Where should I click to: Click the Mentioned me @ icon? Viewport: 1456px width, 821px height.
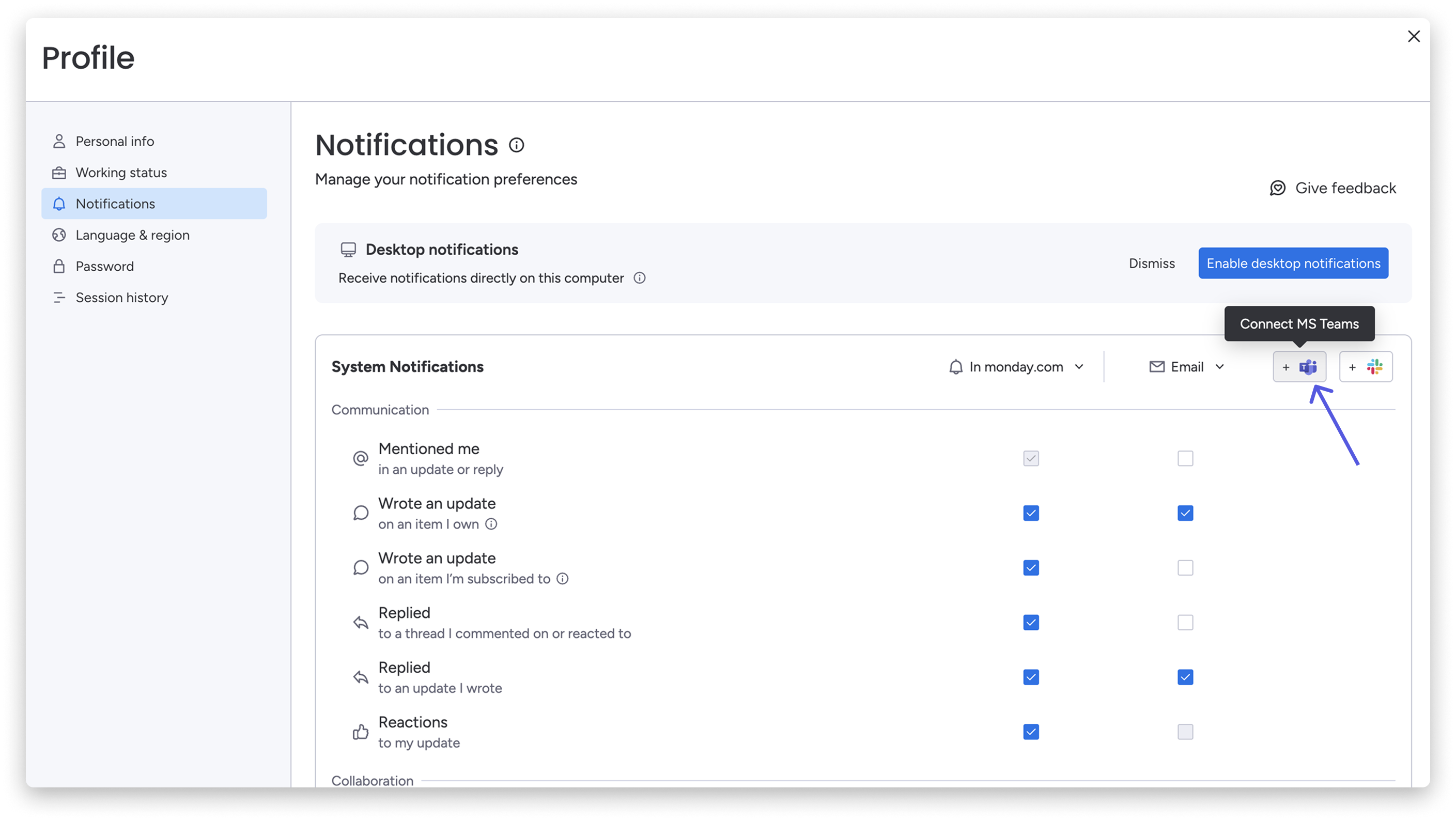360,458
